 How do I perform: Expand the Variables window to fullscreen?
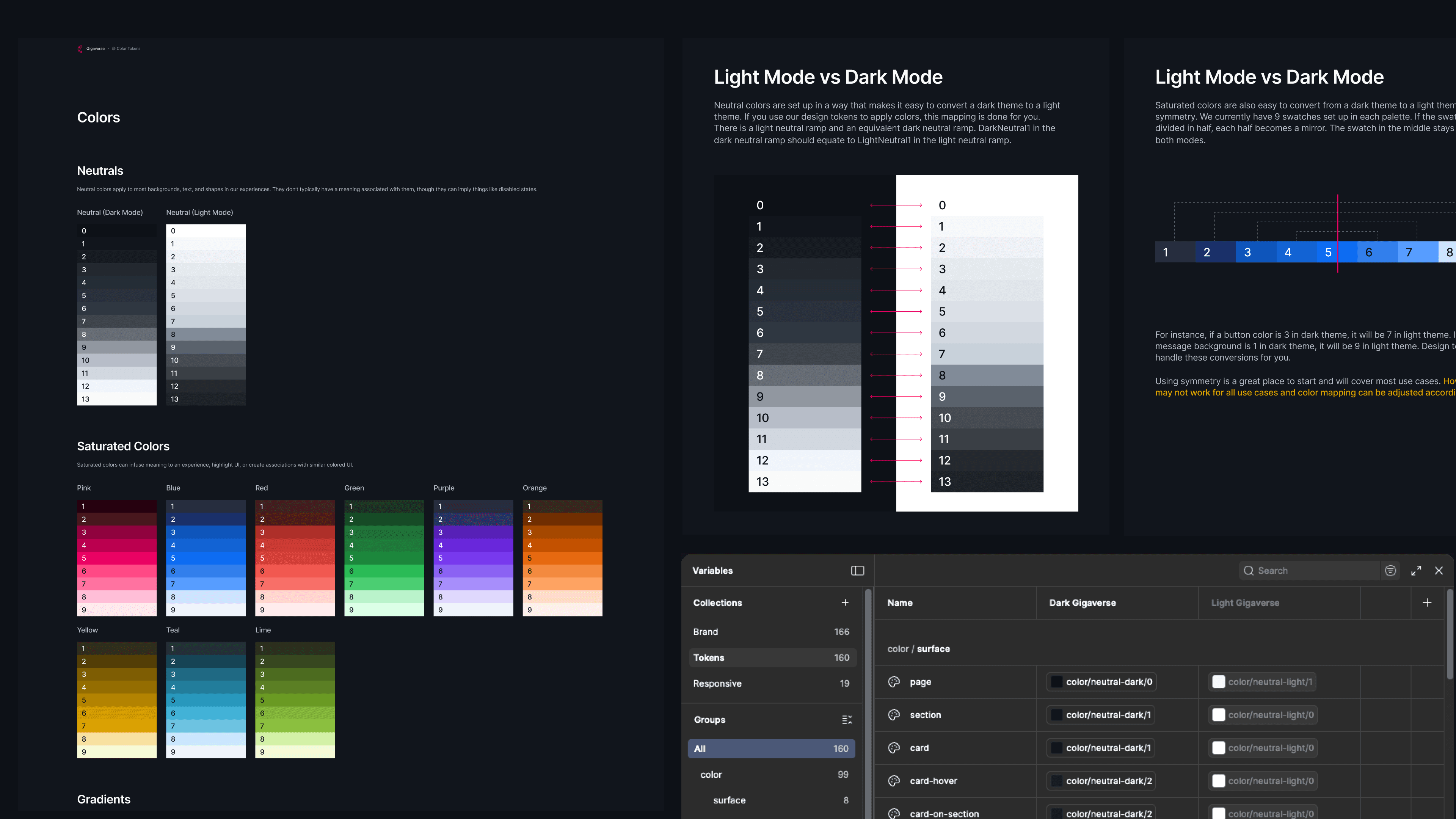1416,570
